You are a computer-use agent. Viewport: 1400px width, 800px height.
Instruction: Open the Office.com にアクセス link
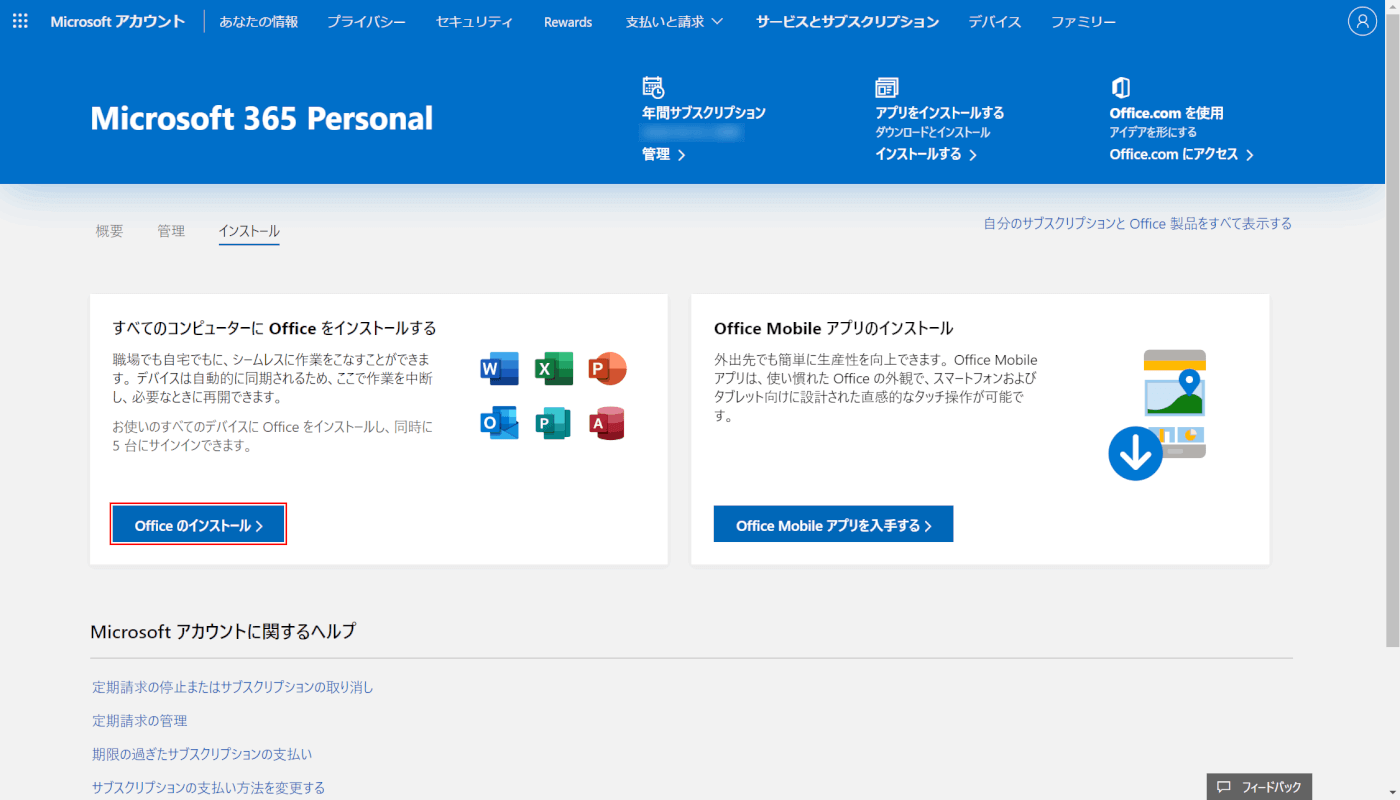point(1181,154)
